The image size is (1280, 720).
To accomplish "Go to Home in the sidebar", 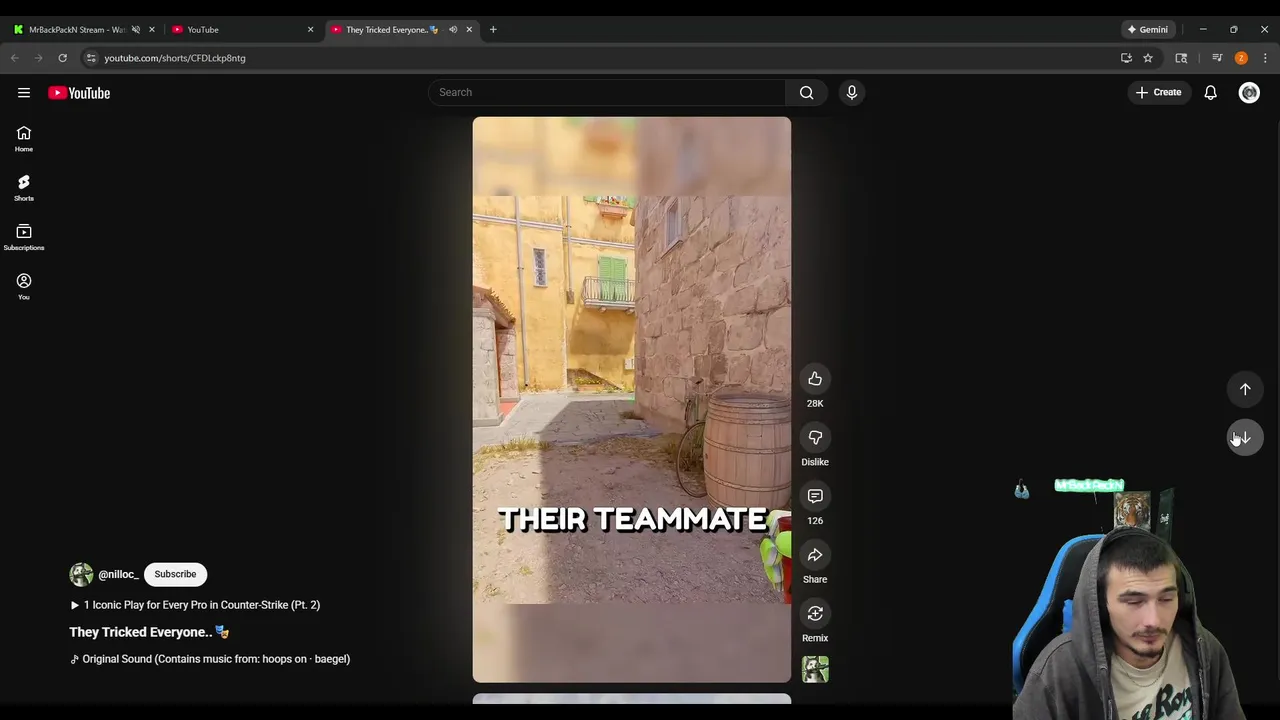I will pos(24,139).
